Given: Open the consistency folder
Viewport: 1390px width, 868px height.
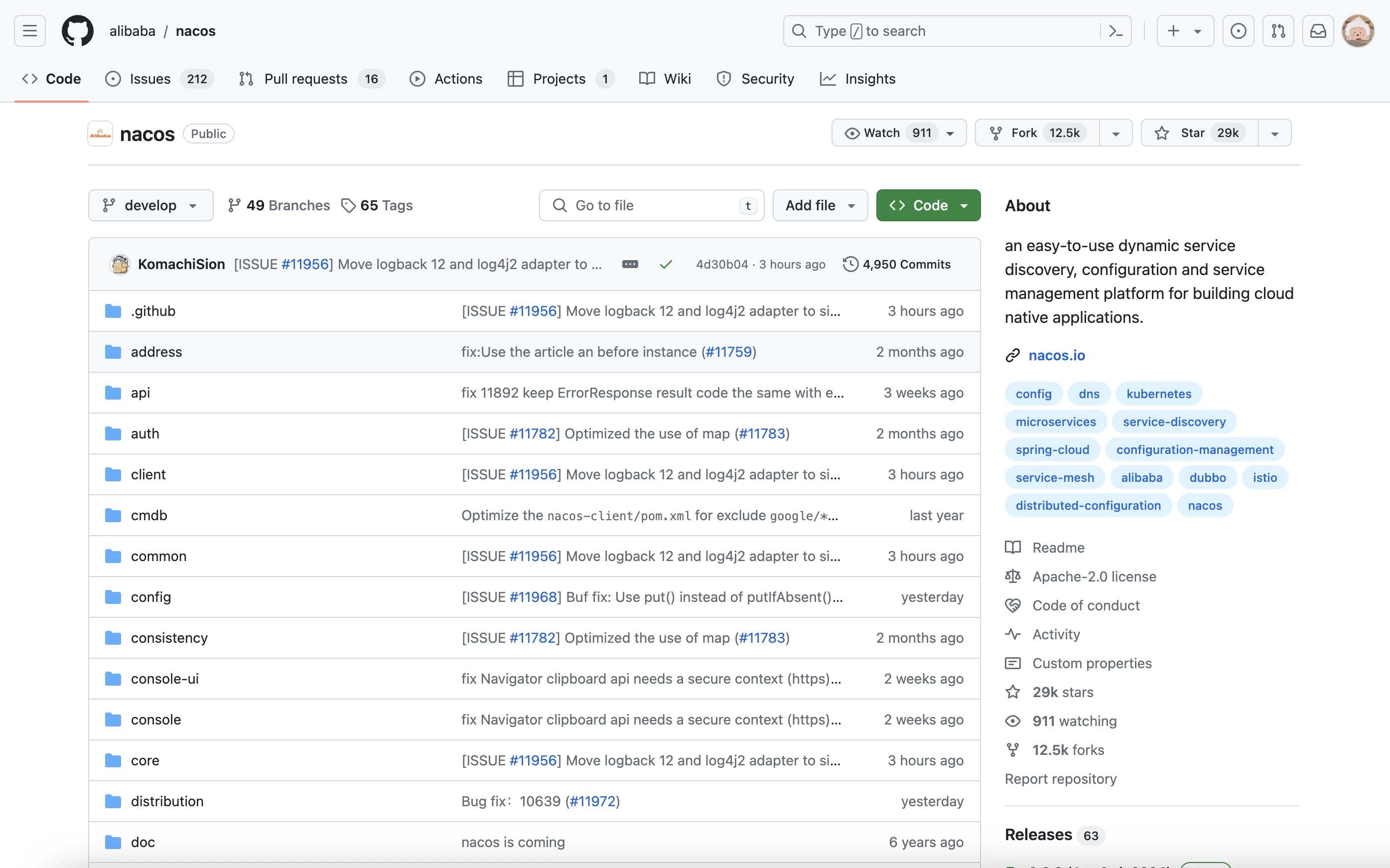Looking at the screenshot, I should click(x=169, y=638).
